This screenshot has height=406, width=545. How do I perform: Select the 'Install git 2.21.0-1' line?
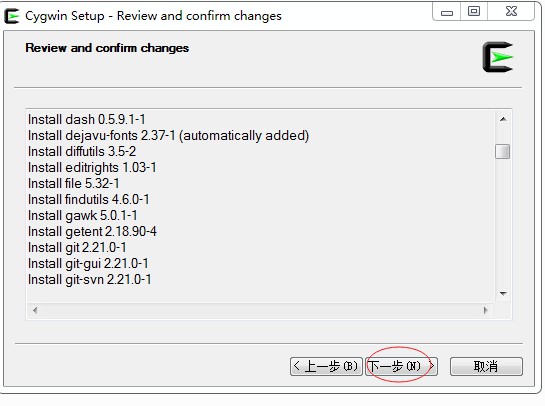point(77,247)
